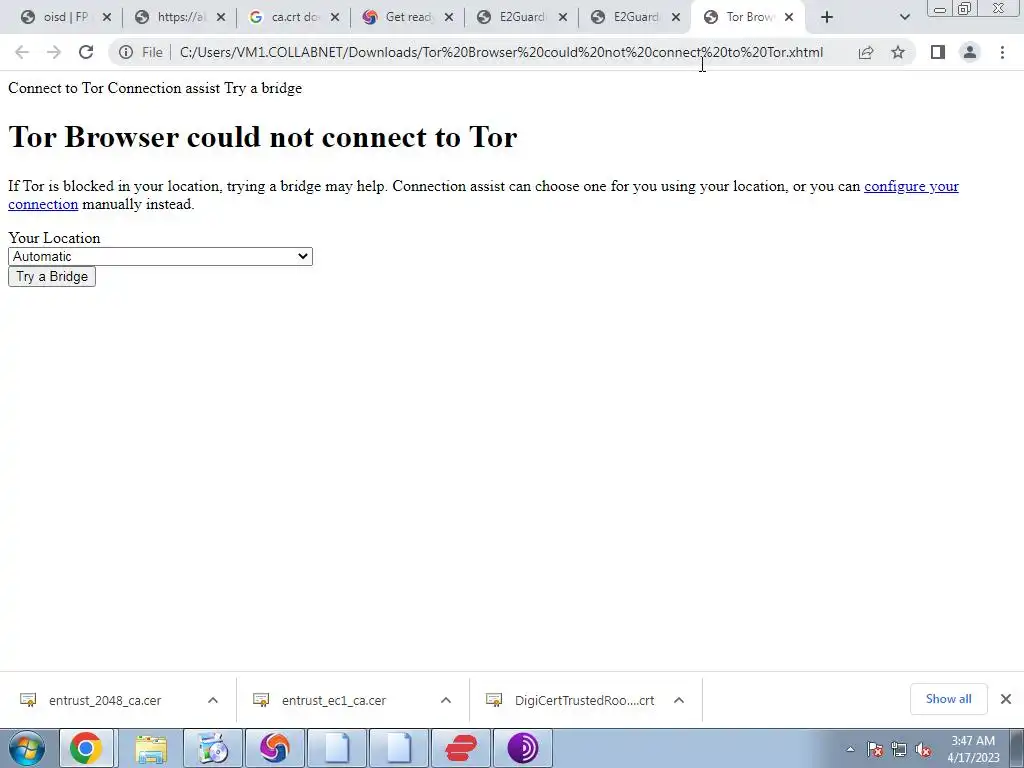Click the page heading Tor Browser could not connect
1024x768 pixels.
(263, 137)
